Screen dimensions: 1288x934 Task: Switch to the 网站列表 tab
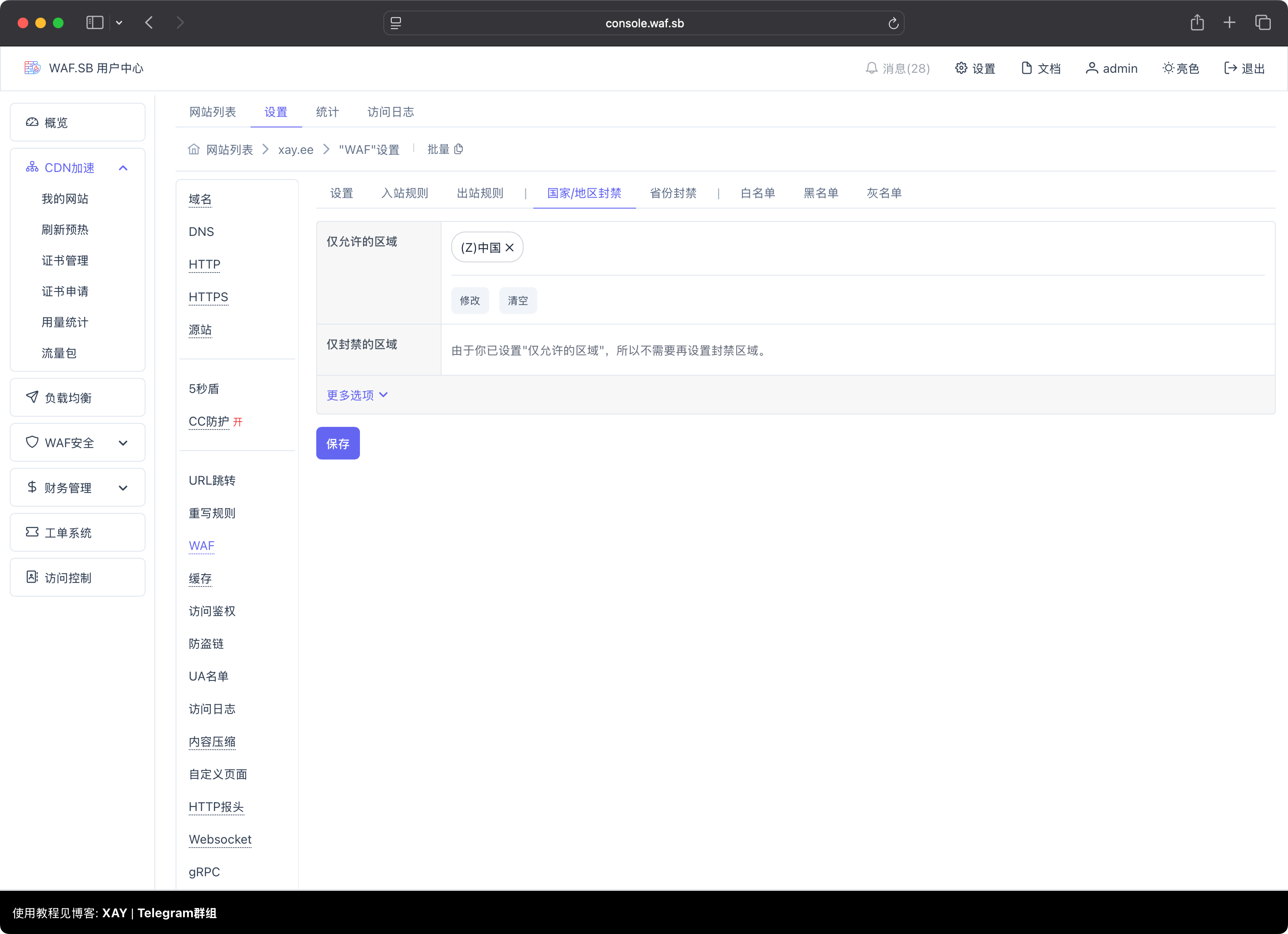213,112
